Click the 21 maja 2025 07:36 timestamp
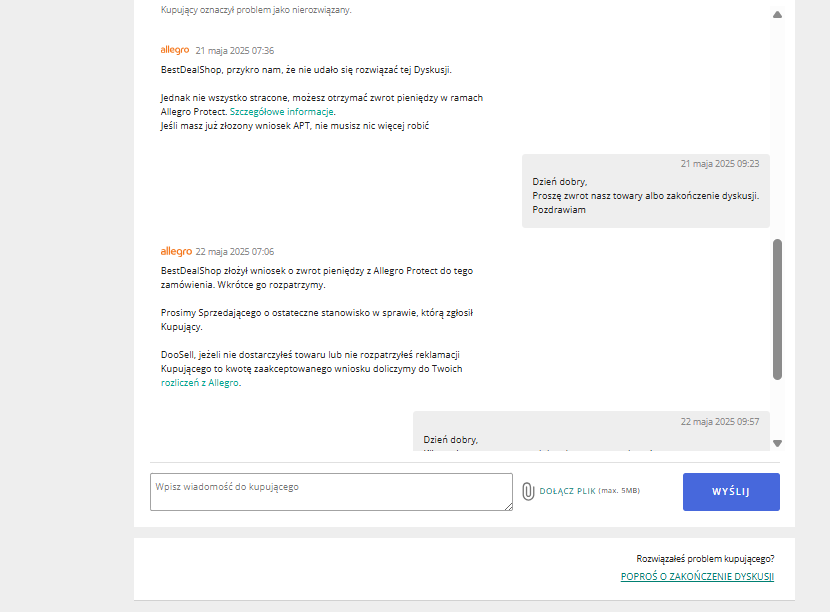 (234, 50)
